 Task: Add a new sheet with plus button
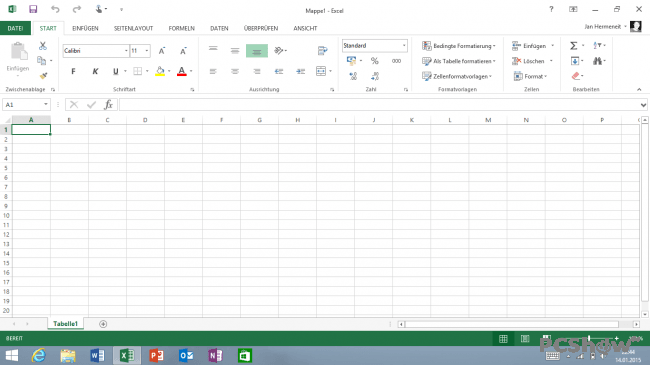pos(103,324)
